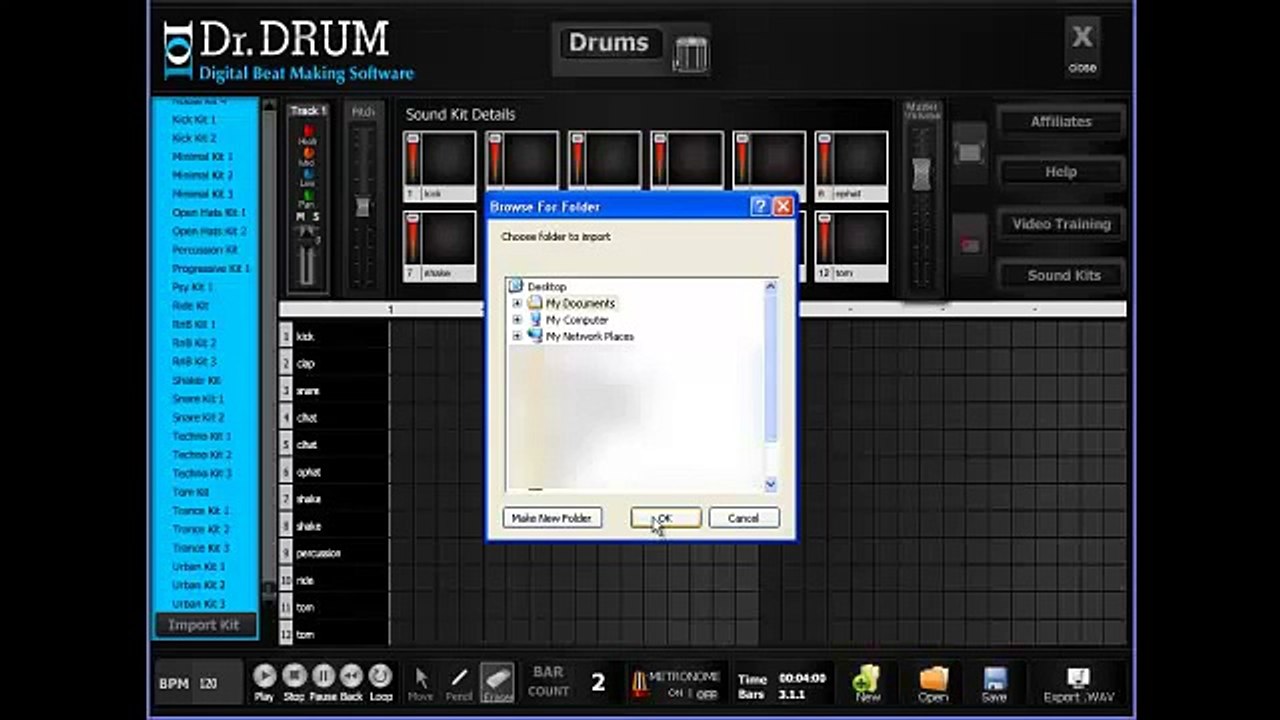Click the metronome icon
Viewport: 1280px width, 720px height.
[x=637, y=683]
